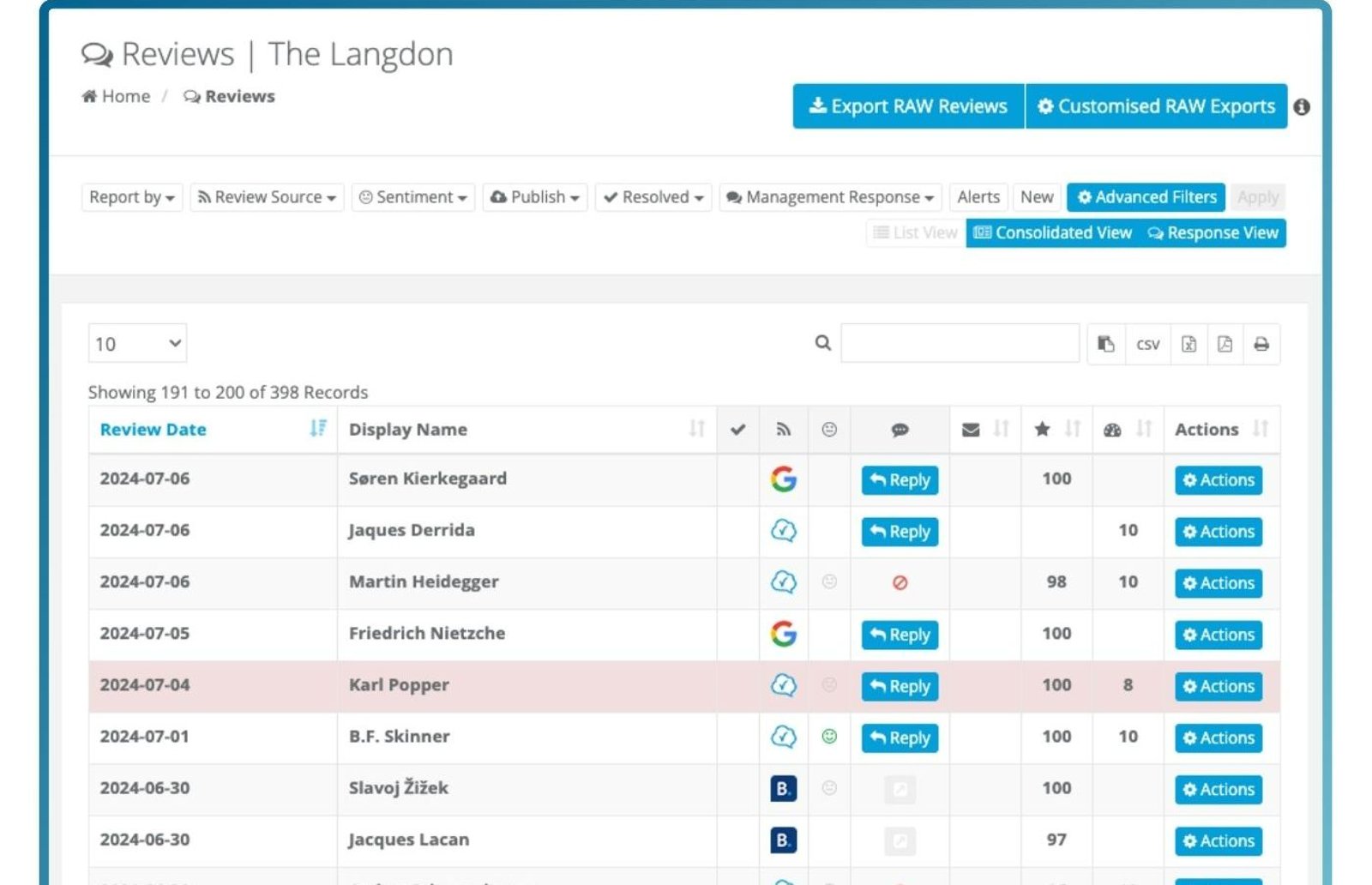Viewport: 1372px width, 885px height.
Task: Toggle the New filter
Action: (x=1037, y=197)
